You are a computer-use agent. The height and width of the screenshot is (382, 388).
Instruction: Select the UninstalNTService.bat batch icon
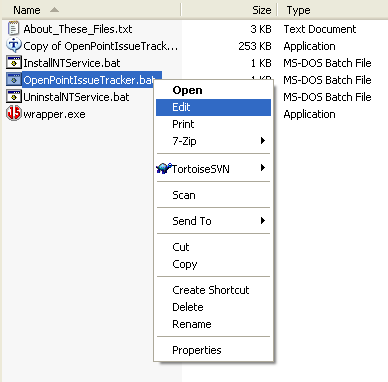point(14,97)
